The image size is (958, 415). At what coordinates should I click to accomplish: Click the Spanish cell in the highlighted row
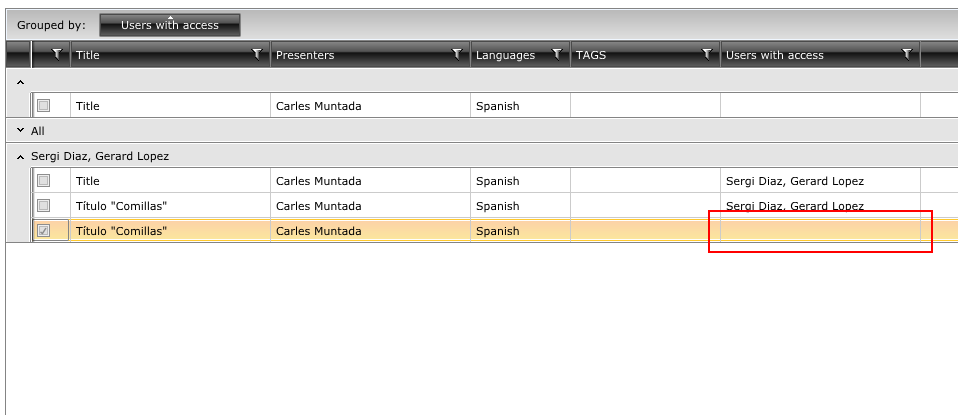point(498,231)
